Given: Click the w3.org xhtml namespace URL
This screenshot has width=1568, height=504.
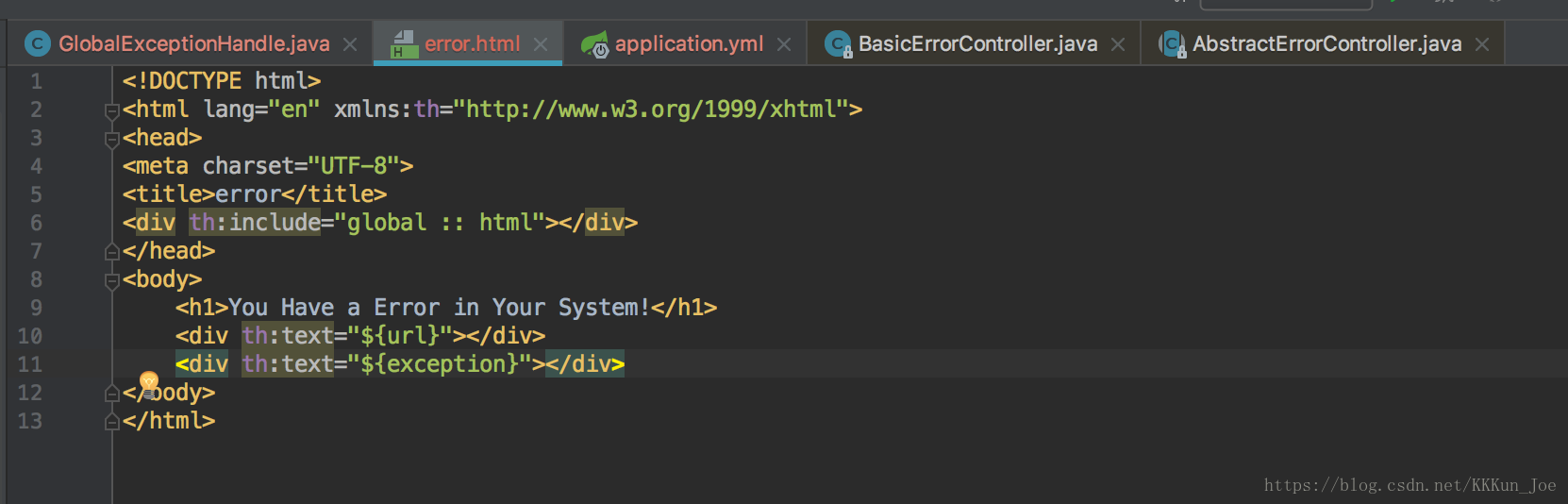Looking at the screenshot, I should pyautogui.click(x=651, y=109).
